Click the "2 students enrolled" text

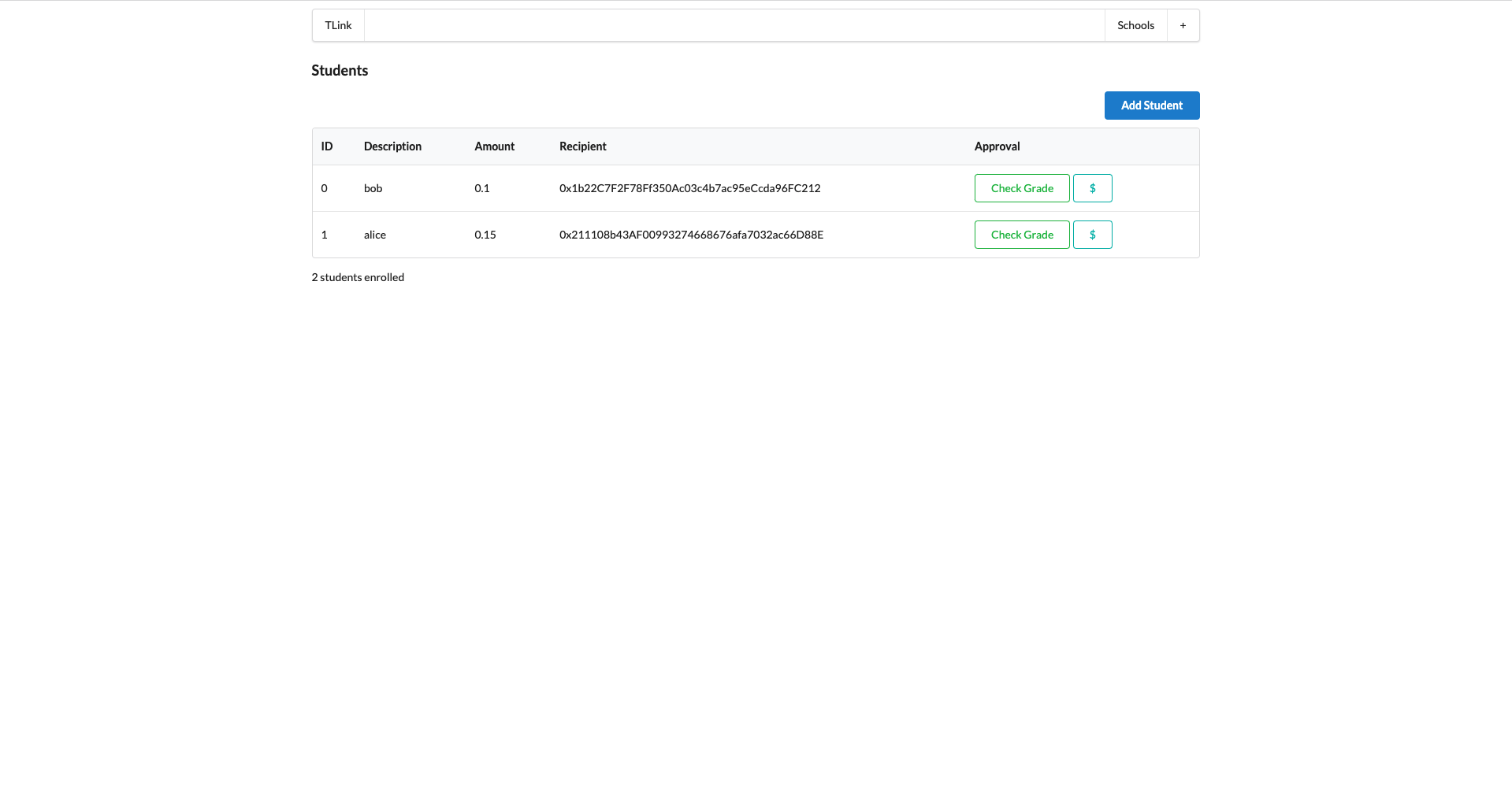point(358,277)
